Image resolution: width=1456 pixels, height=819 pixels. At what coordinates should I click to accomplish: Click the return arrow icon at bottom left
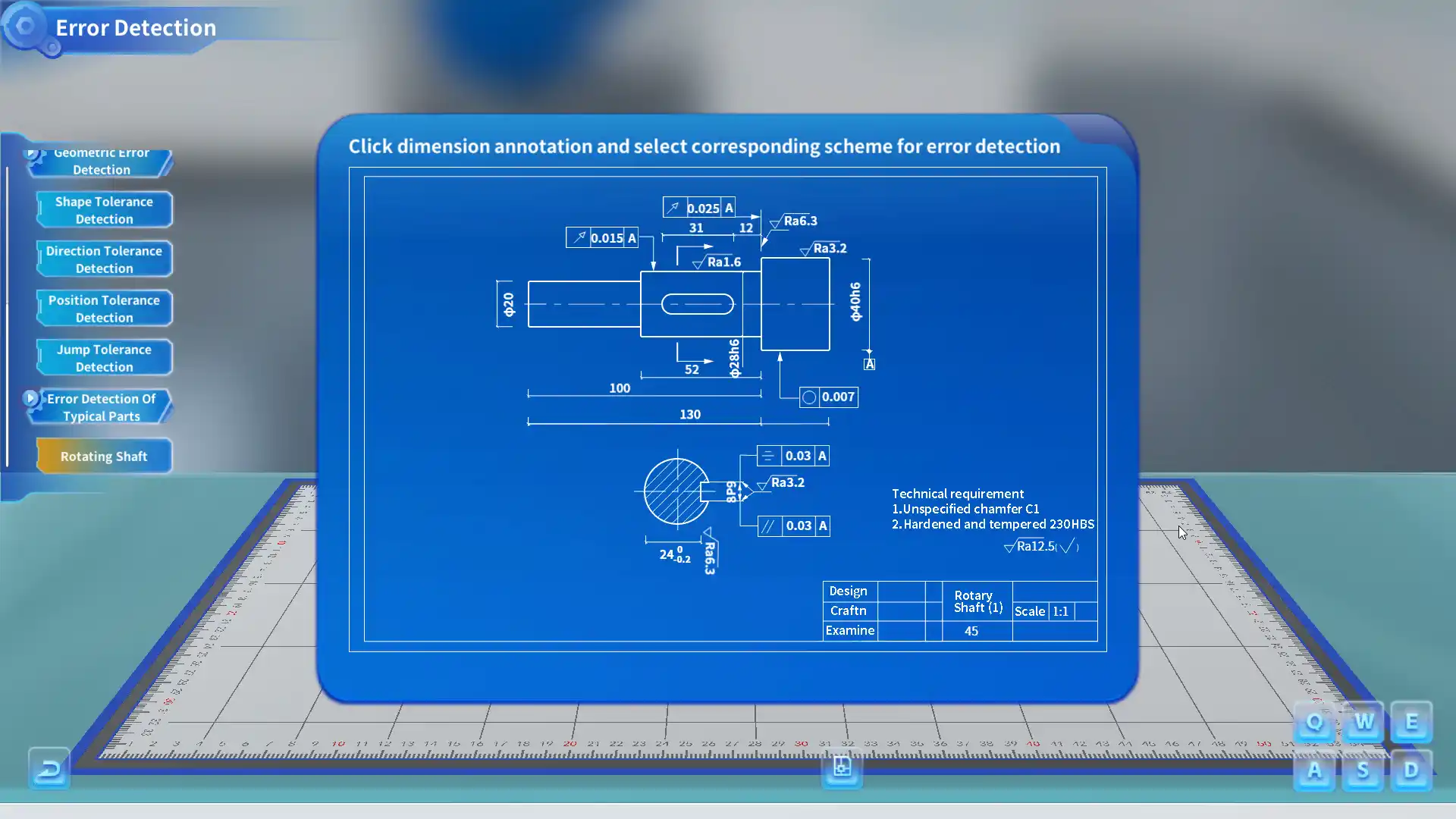(x=49, y=768)
